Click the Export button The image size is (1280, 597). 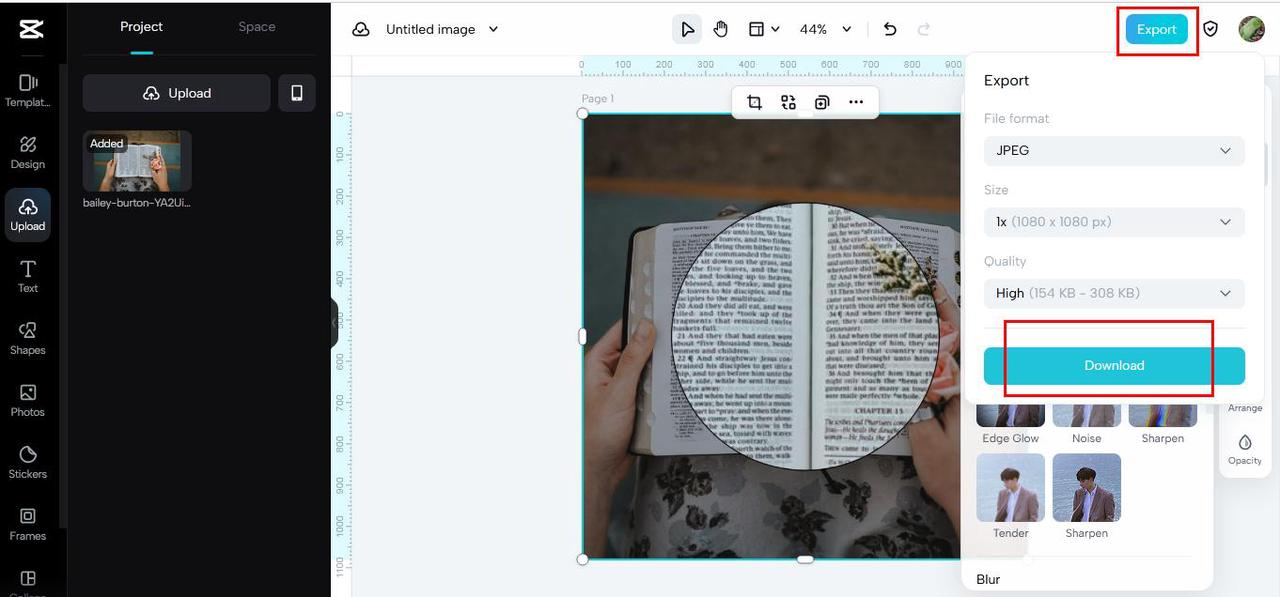click(x=1156, y=29)
